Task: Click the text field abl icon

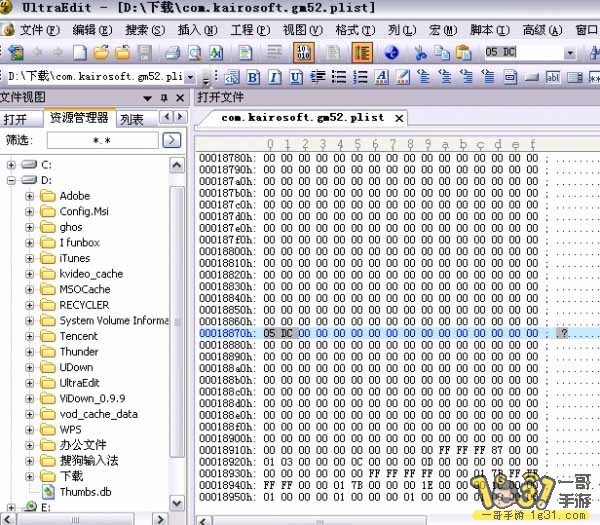Action: coord(553,78)
